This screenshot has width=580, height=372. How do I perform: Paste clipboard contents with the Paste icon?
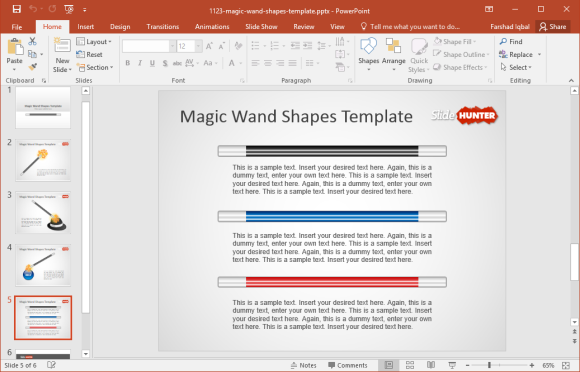point(15,47)
